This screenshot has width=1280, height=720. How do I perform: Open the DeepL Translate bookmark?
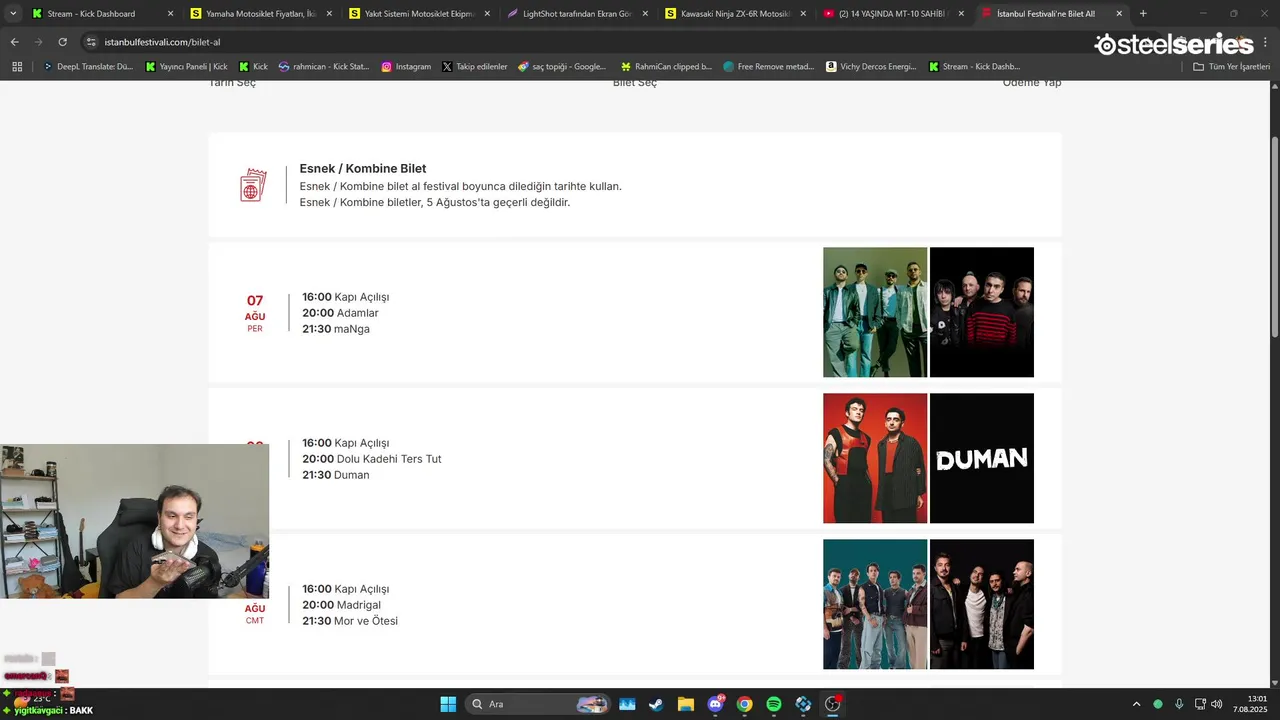88,67
